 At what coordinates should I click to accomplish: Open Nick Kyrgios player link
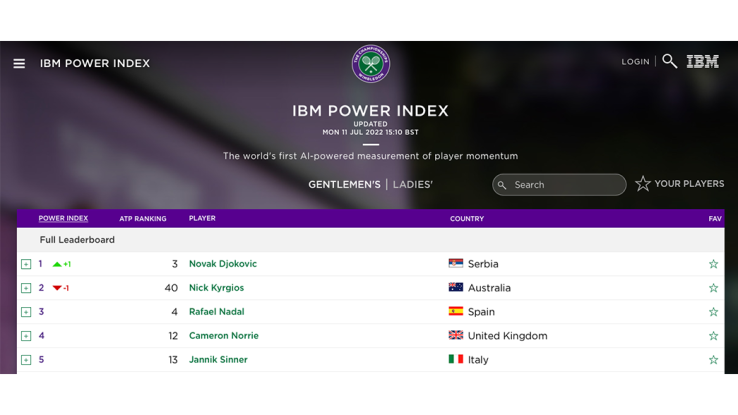pos(217,287)
